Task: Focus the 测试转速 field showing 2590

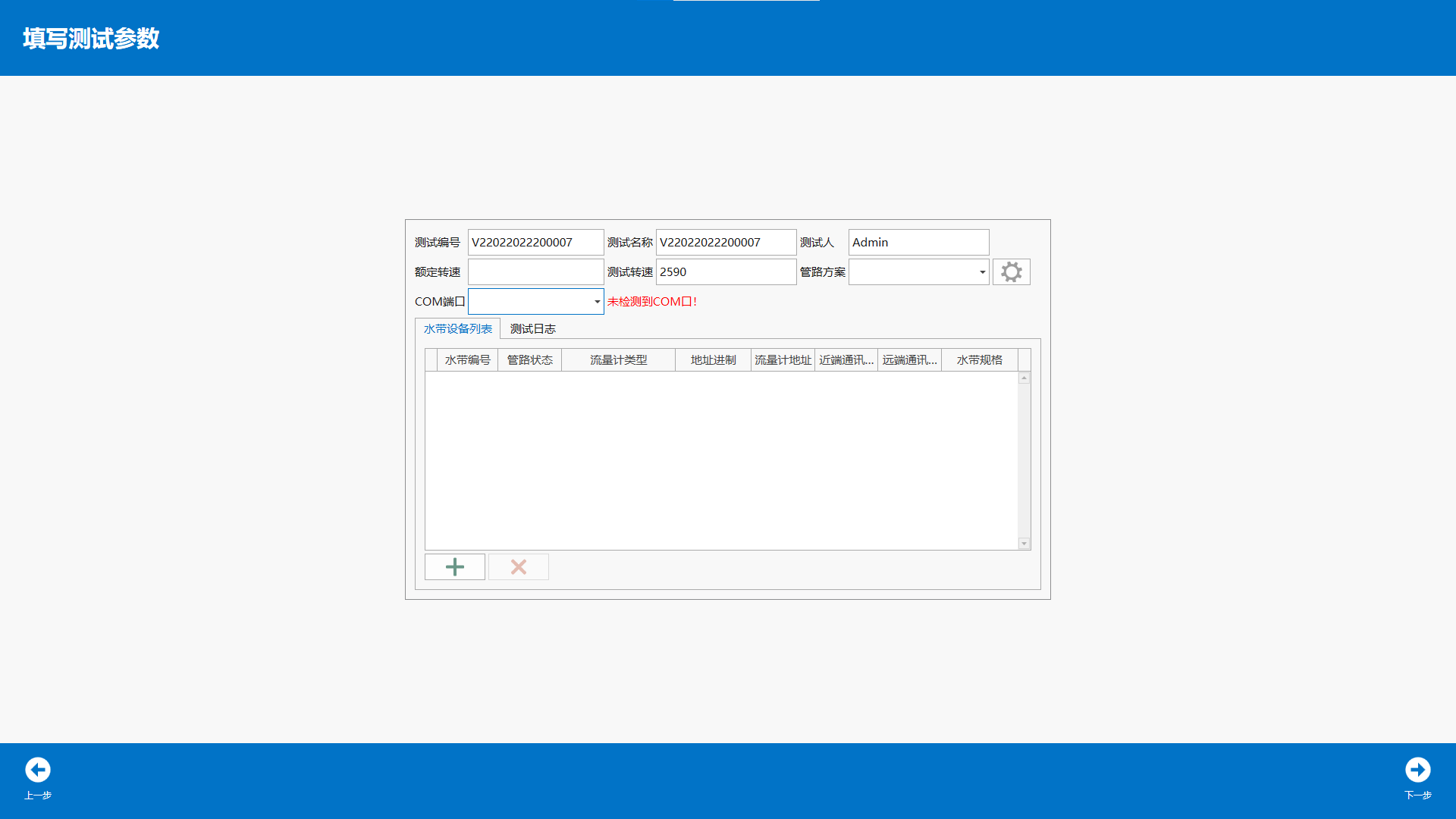Action: point(726,271)
